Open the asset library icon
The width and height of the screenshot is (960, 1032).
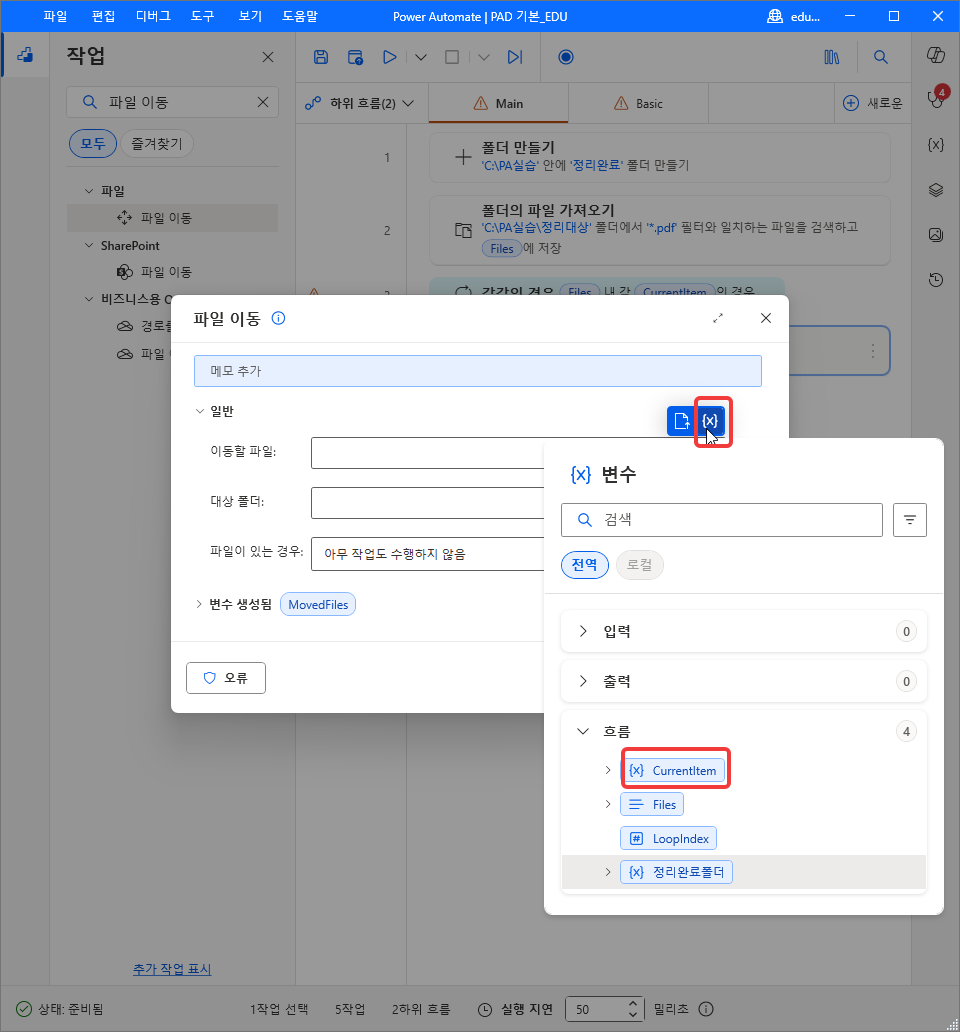click(832, 57)
